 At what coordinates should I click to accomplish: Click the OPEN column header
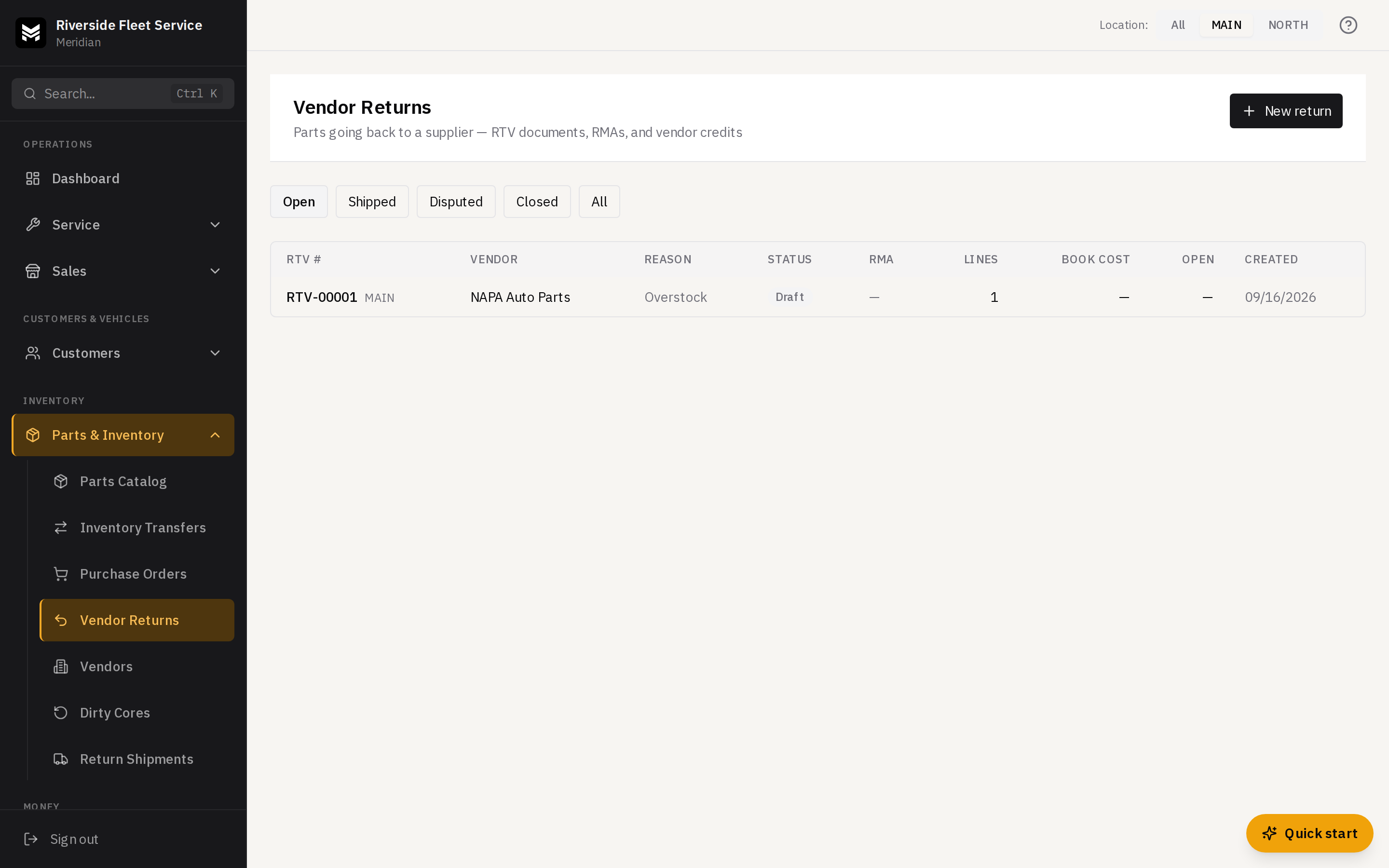pos(1198,259)
